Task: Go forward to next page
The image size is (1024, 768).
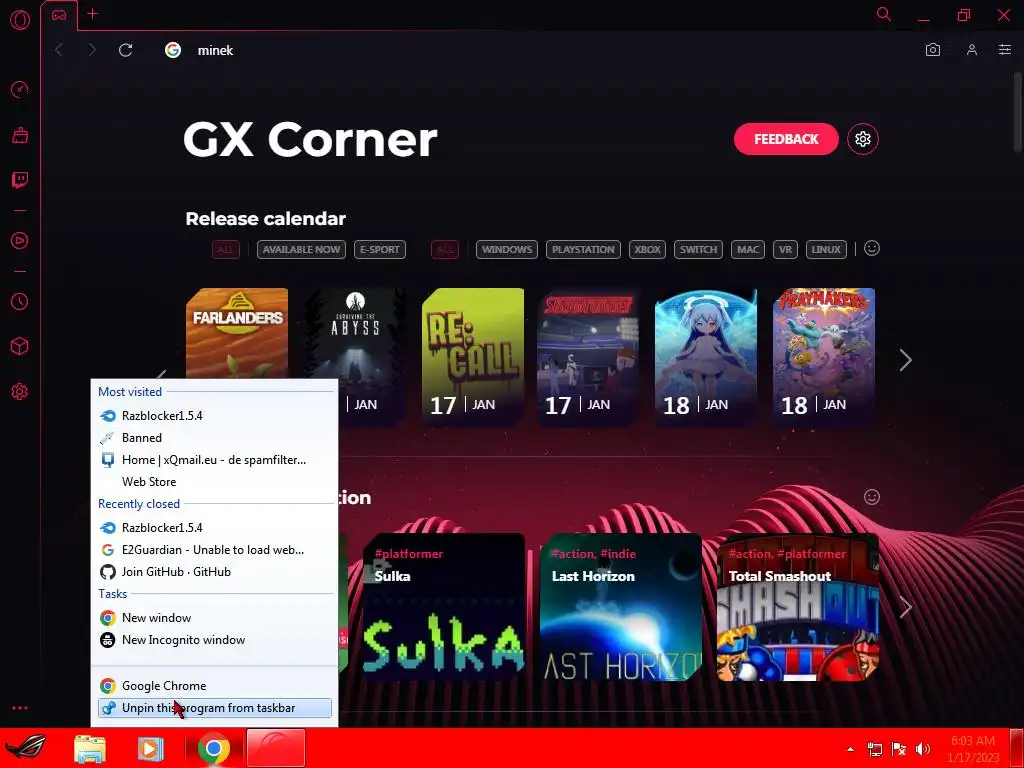Action: coord(92,50)
